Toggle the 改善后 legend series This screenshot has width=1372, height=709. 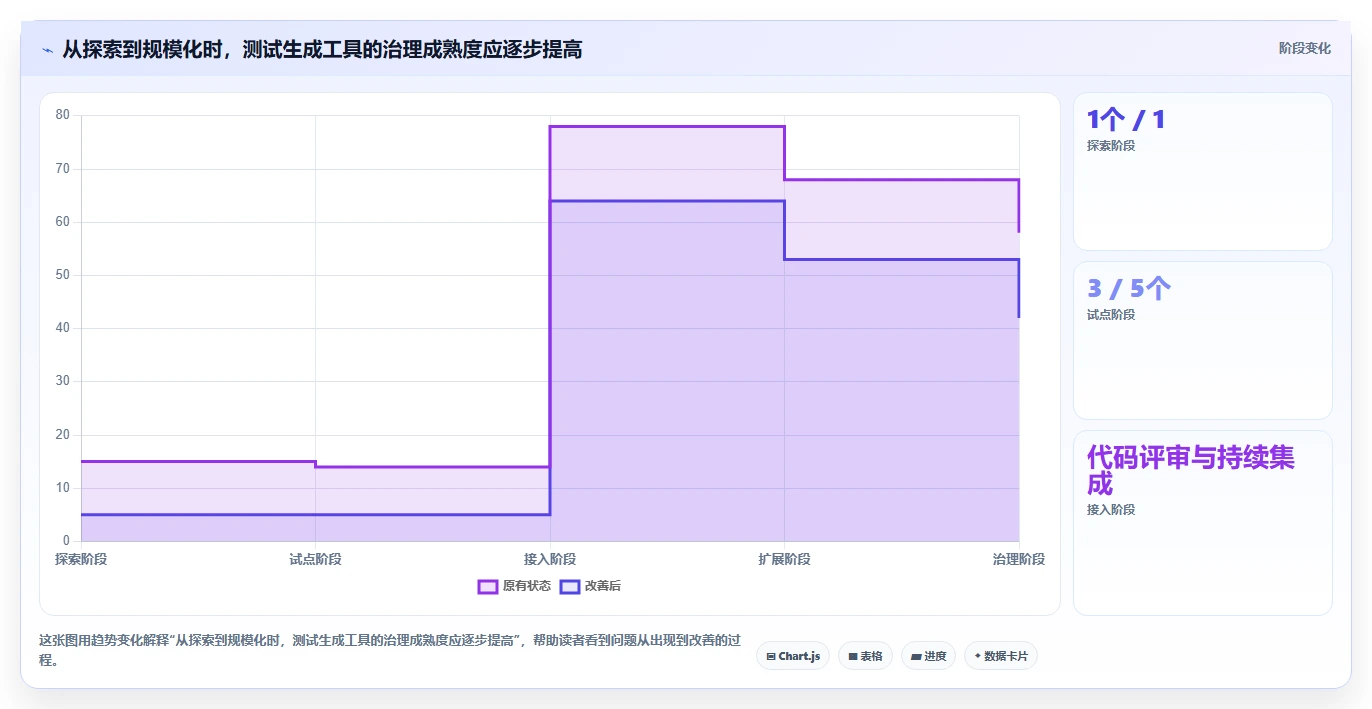590,586
